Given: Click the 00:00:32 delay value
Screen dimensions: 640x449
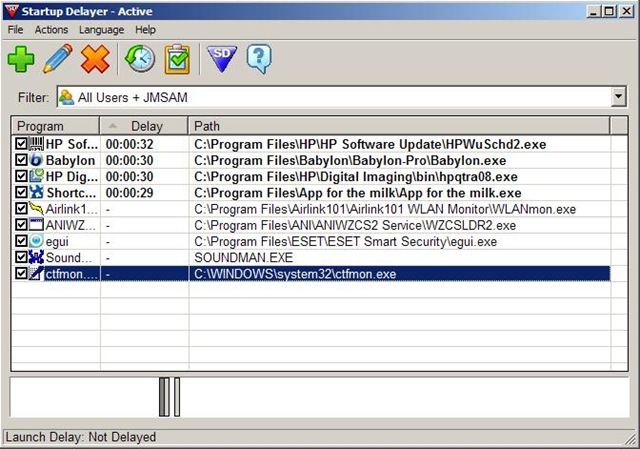Looking at the screenshot, I should pyautogui.click(x=129, y=144).
